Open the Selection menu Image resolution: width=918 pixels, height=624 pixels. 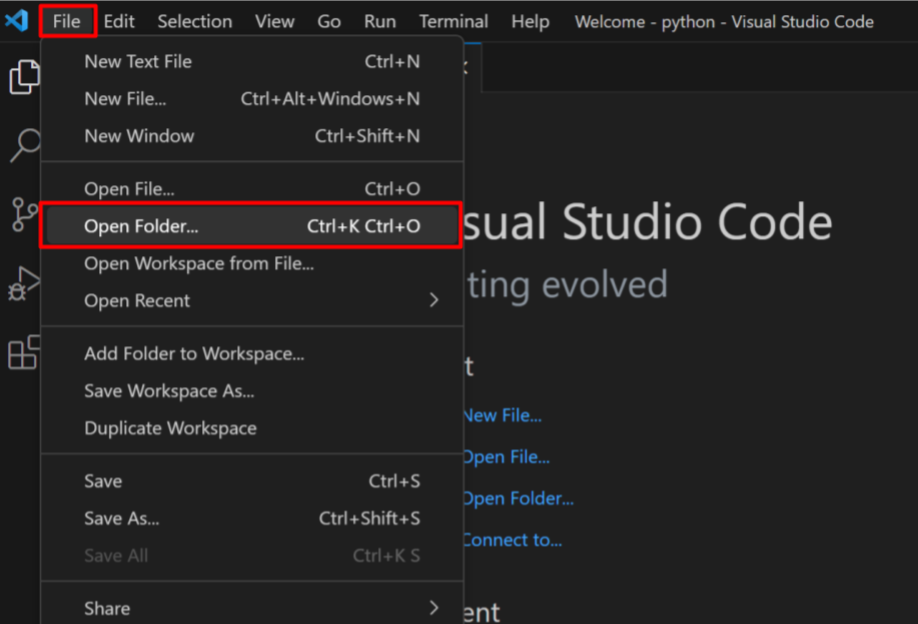tap(194, 22)
